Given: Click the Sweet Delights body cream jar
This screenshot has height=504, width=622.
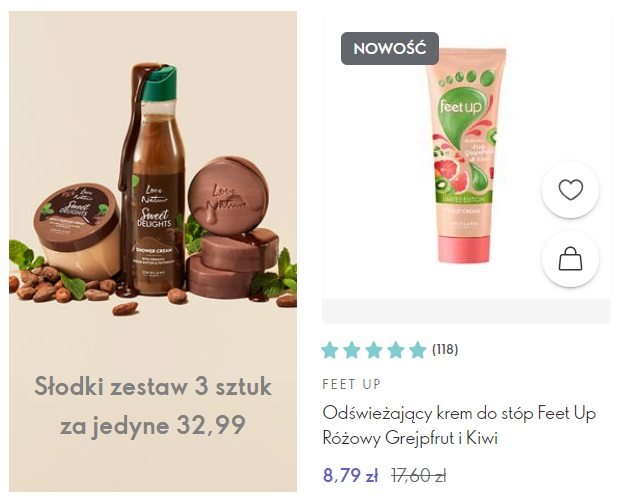Looking at the screenshot, I should tap(77, 231).
